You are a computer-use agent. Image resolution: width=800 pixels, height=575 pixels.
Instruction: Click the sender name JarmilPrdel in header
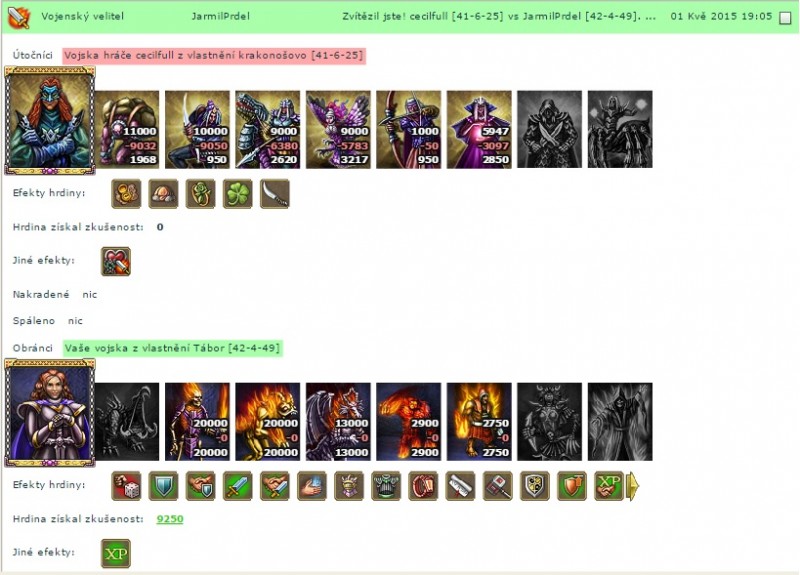pos(220,16)
